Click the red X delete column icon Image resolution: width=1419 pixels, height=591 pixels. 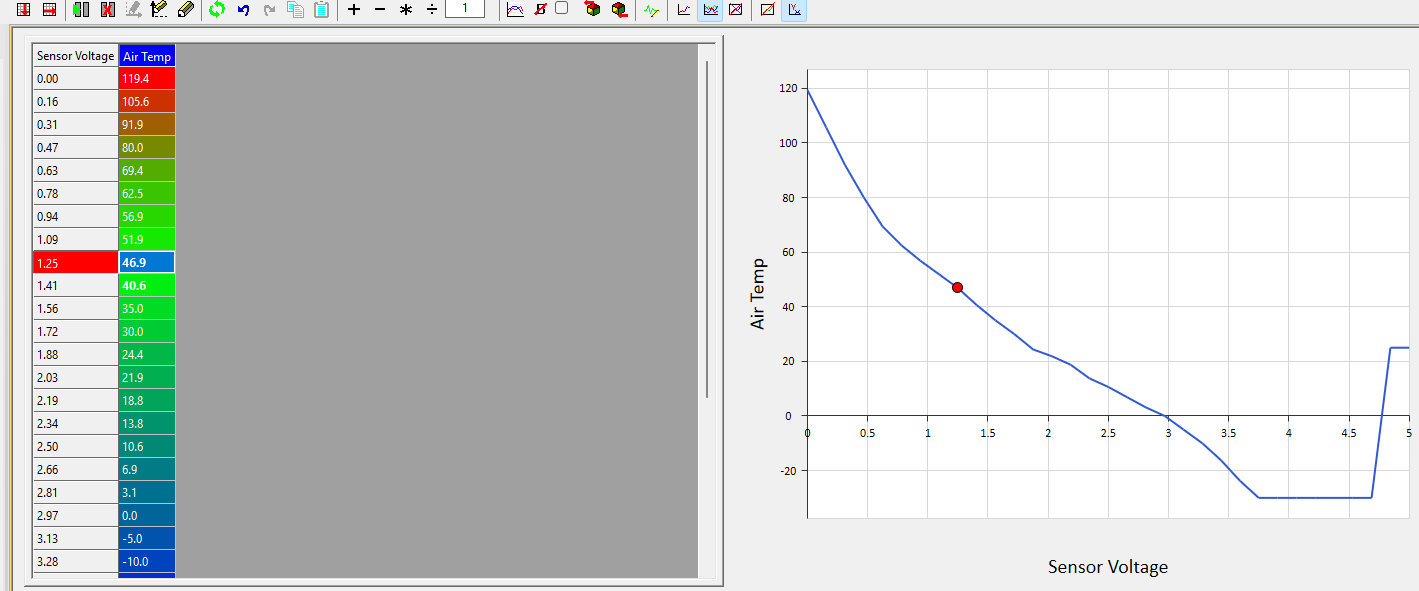[x=107, y=10]
